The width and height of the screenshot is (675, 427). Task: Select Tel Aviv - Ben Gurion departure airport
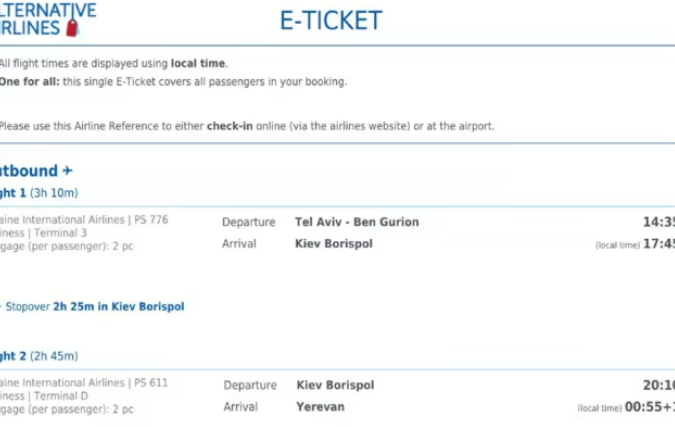point(357,222)
